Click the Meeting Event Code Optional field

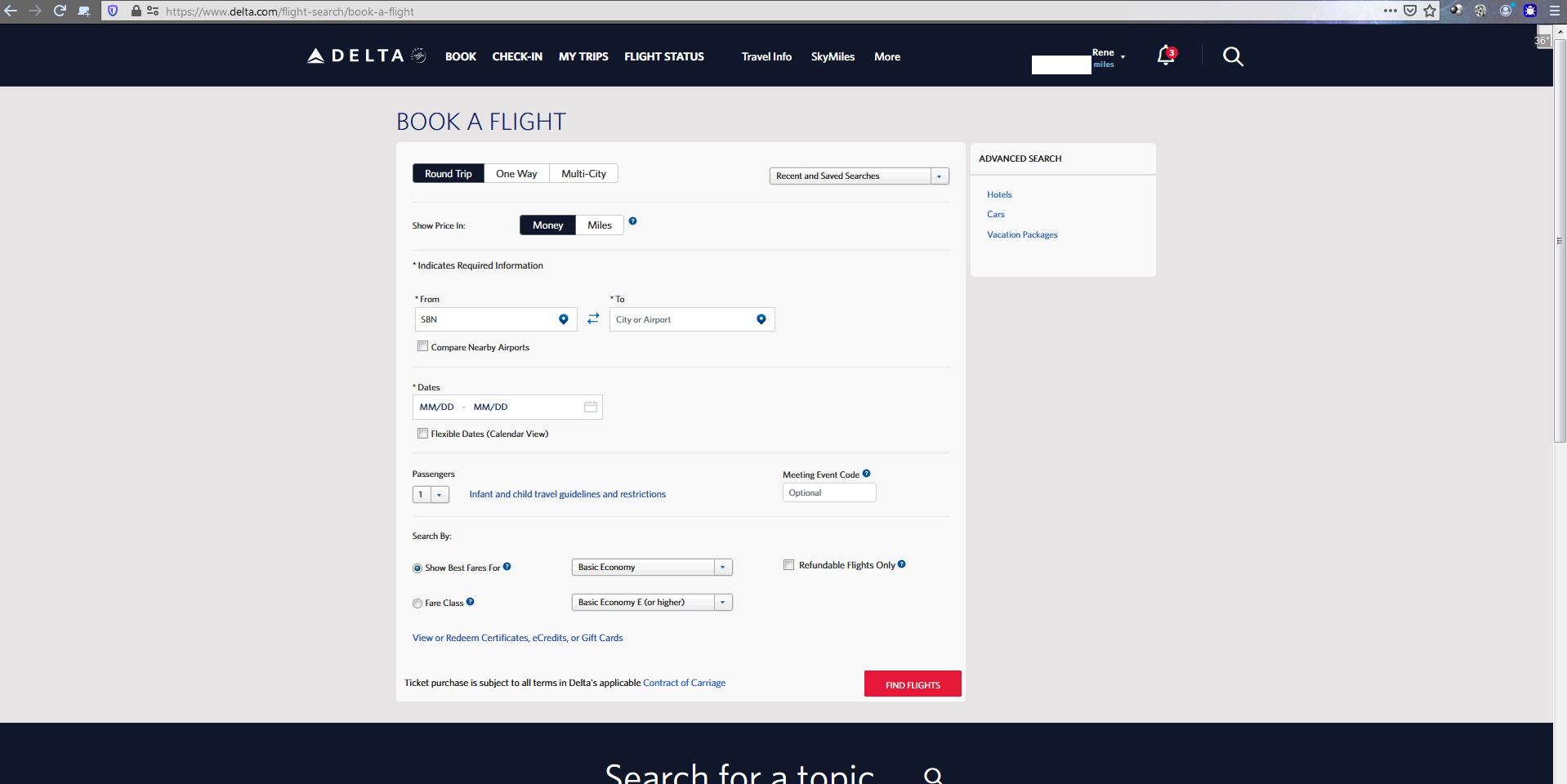[x=829, y=492]
